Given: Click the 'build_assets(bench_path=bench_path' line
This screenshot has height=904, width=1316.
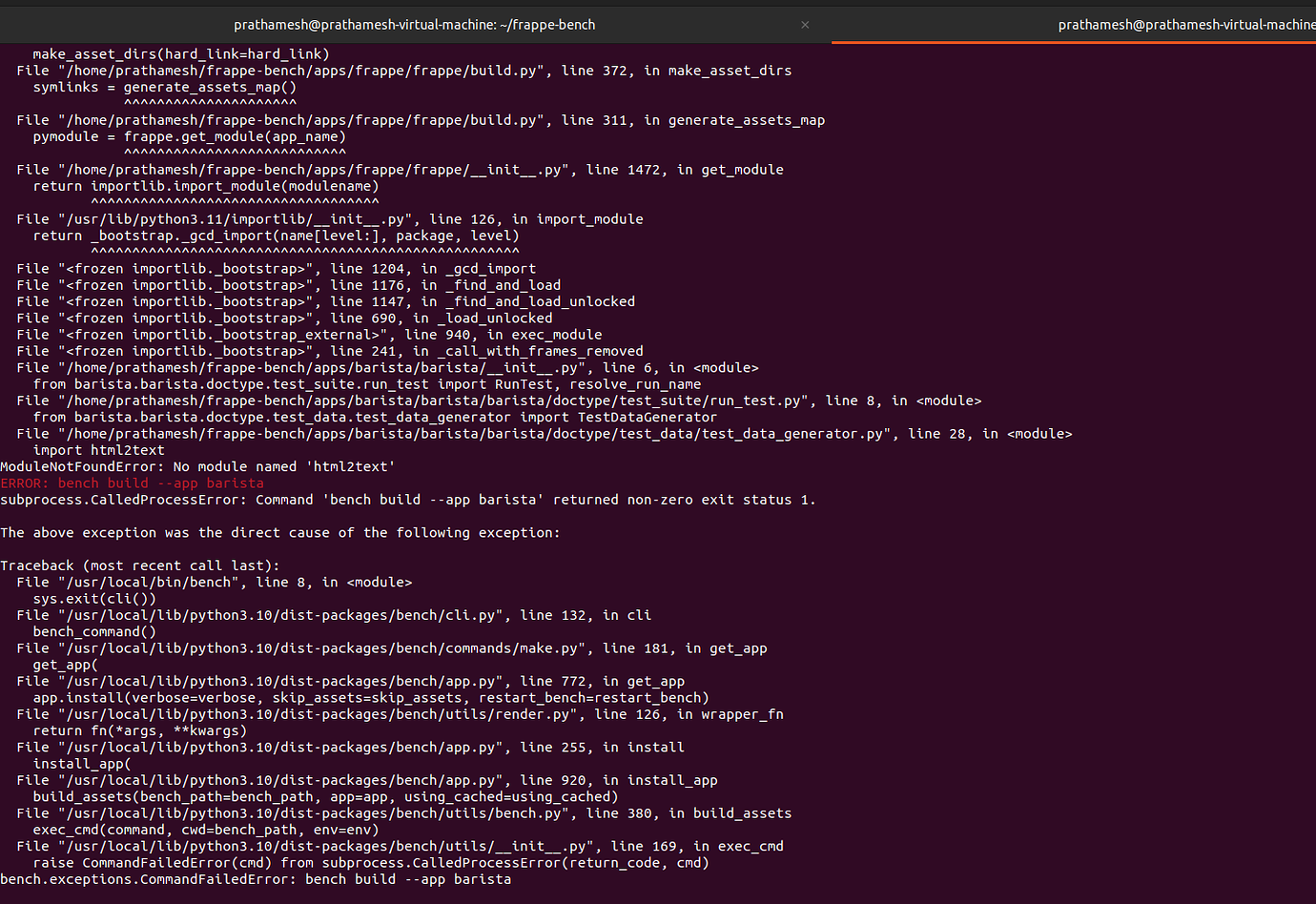Looking at the screenshot, I should (x=326, y=797).
